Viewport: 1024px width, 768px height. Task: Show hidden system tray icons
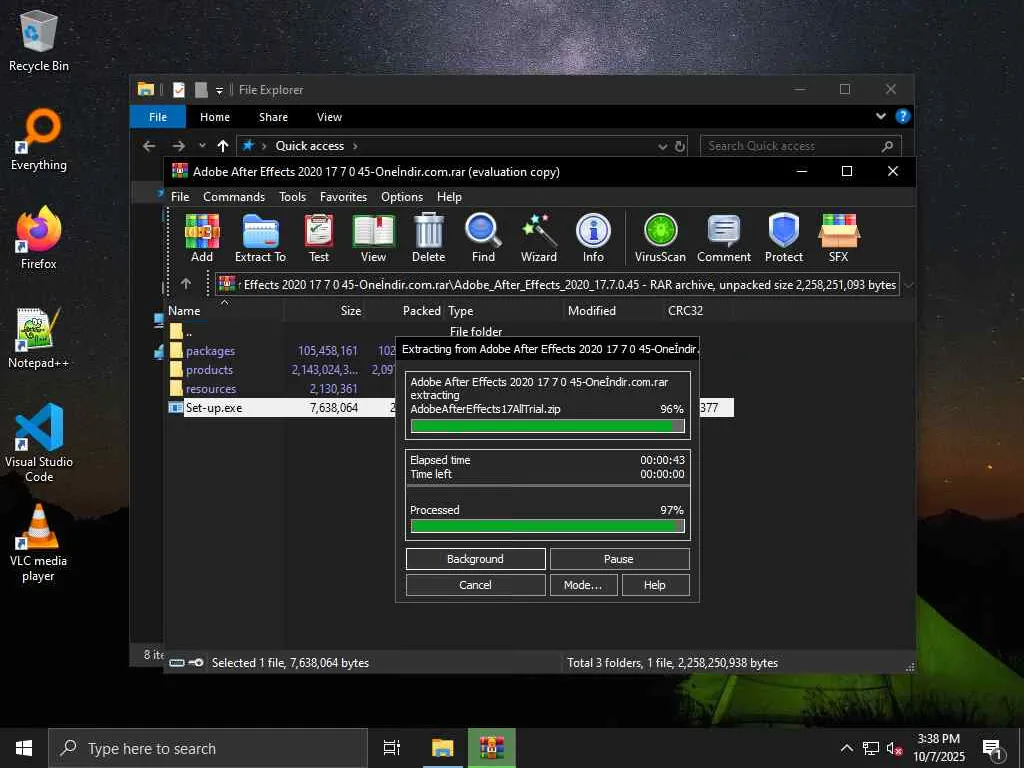pyautogui.click(x=846, y=748)
